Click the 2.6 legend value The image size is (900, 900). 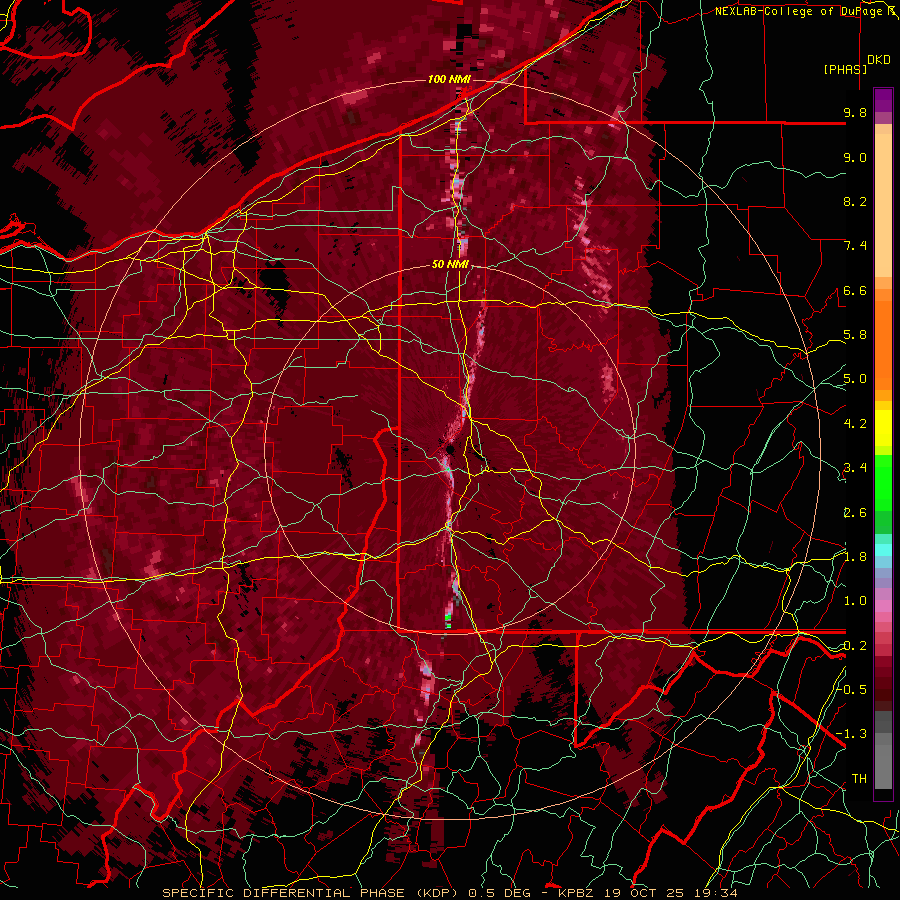(855, 513)
